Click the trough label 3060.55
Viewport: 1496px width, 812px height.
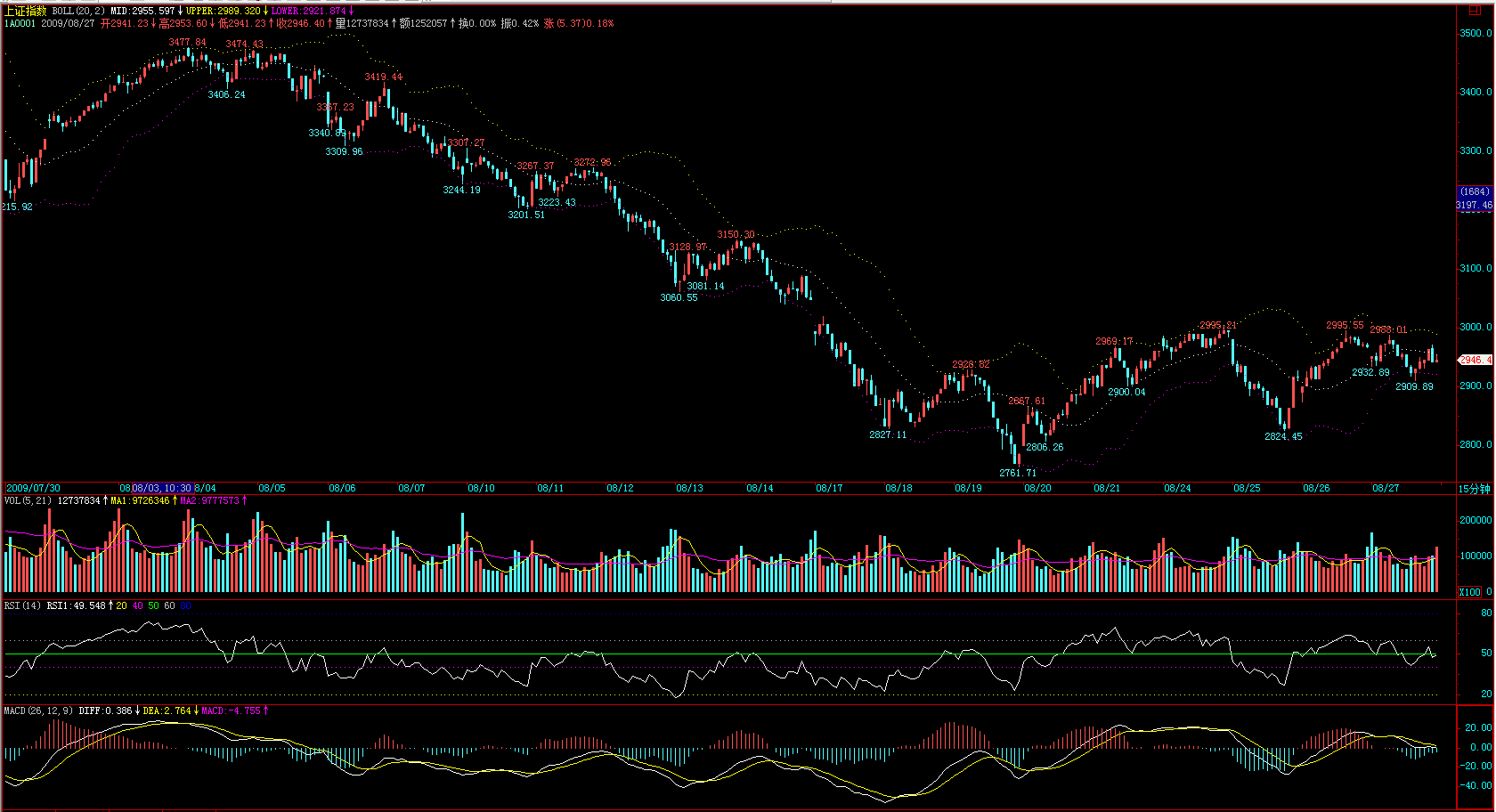coord(679,297)
